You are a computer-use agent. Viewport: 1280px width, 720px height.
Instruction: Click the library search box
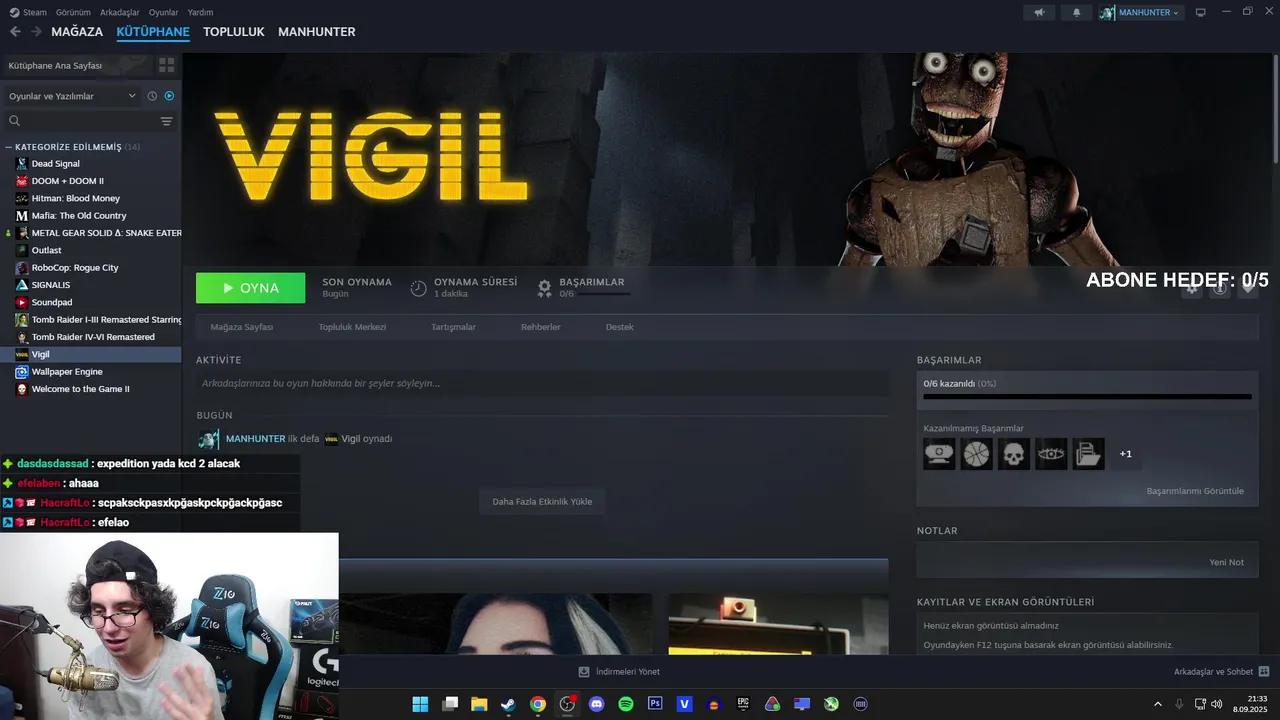pos(82,121)
